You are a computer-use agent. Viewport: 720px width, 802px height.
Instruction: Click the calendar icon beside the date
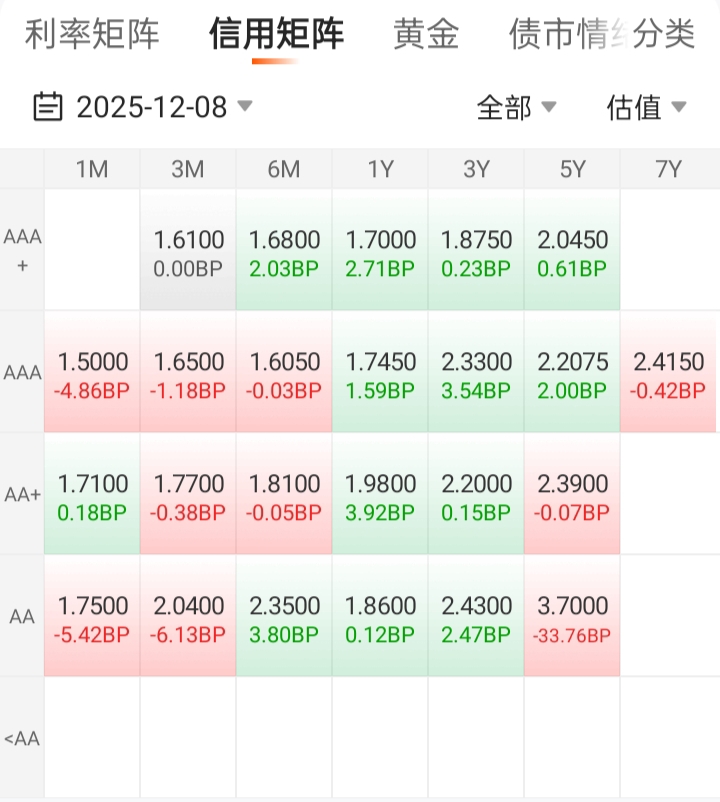click(x=48, y=106)
